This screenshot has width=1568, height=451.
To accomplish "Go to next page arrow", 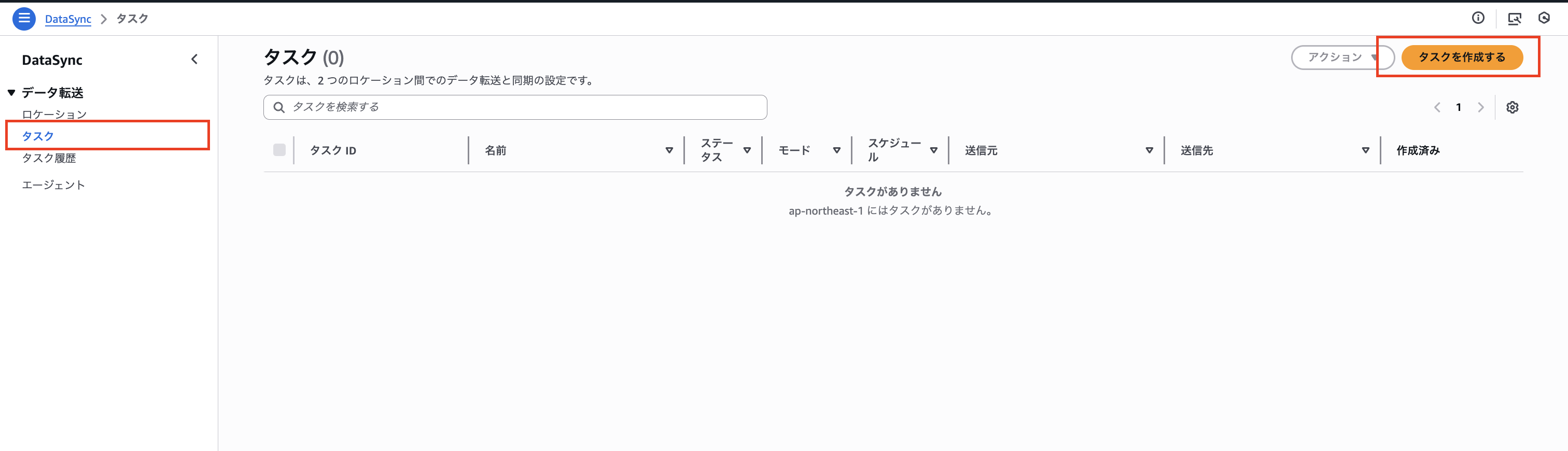I will [1480, 107].
